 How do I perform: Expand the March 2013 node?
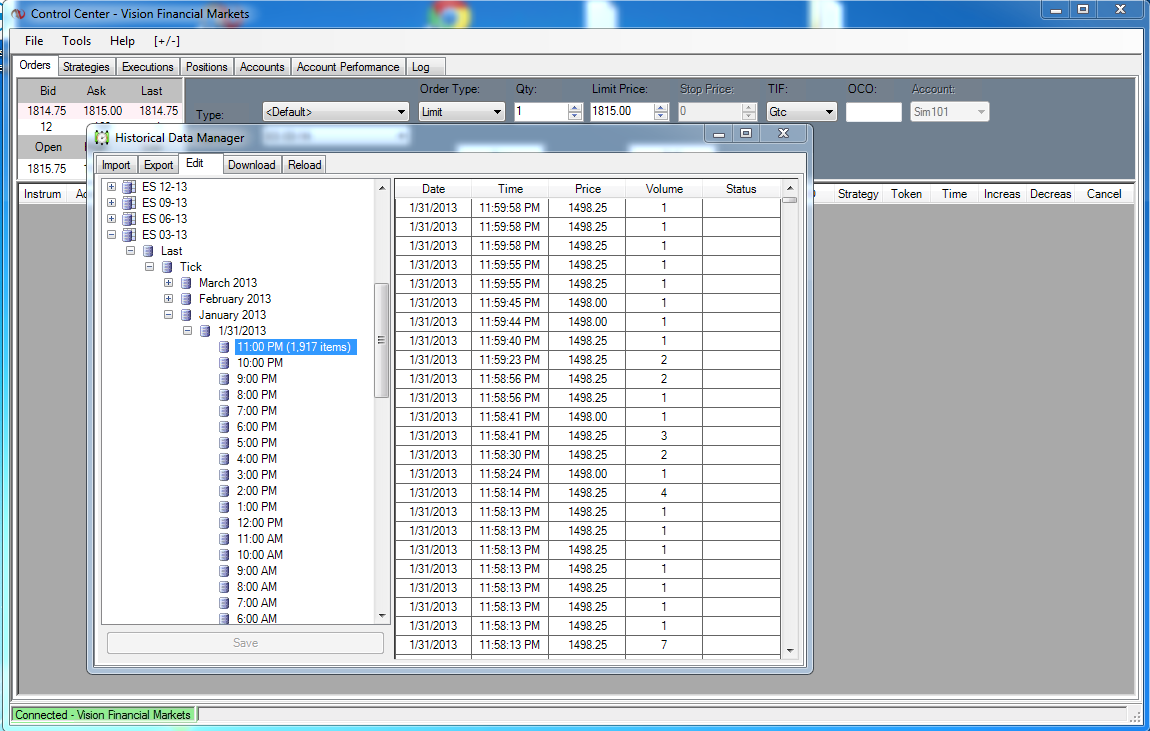169,283
